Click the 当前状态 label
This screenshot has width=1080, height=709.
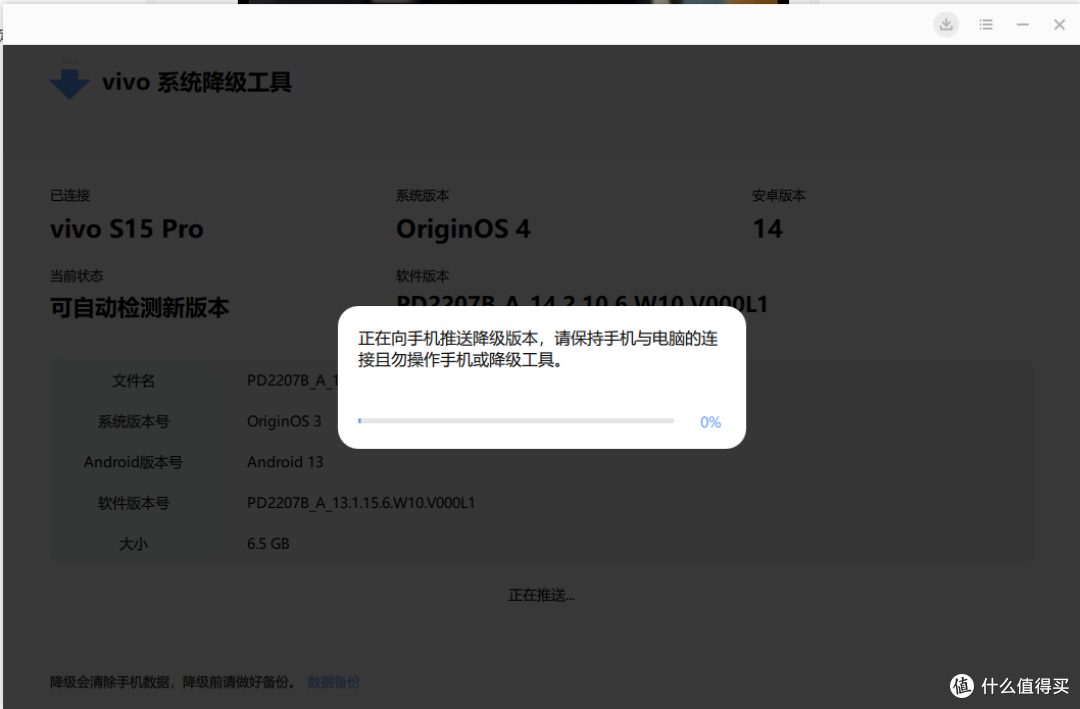point(76,276)
